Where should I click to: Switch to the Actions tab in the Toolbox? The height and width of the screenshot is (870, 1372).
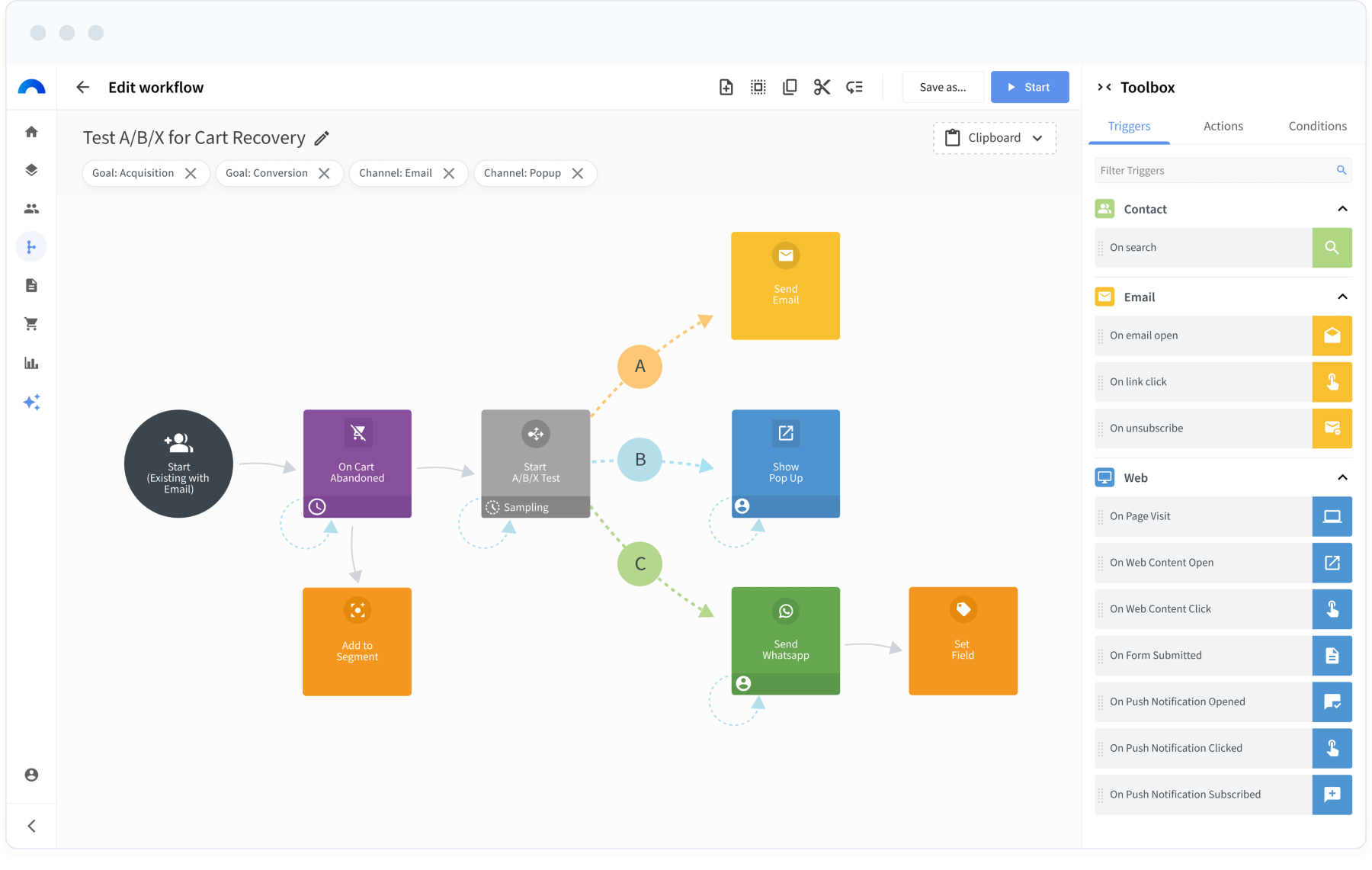(x=1223, y=126)
